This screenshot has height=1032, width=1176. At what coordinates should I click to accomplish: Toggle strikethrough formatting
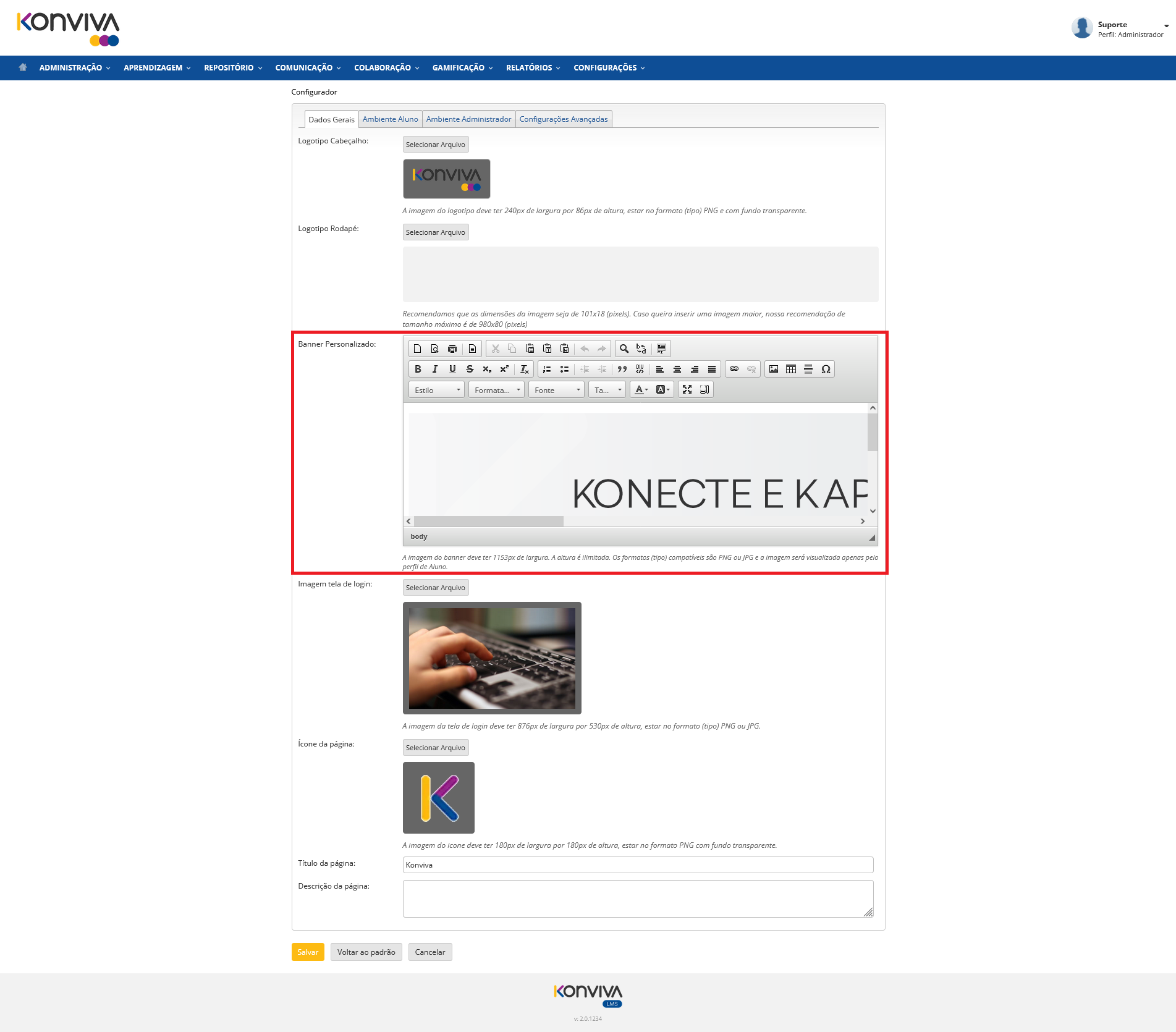pyautogui.click(x=470, y=369)
